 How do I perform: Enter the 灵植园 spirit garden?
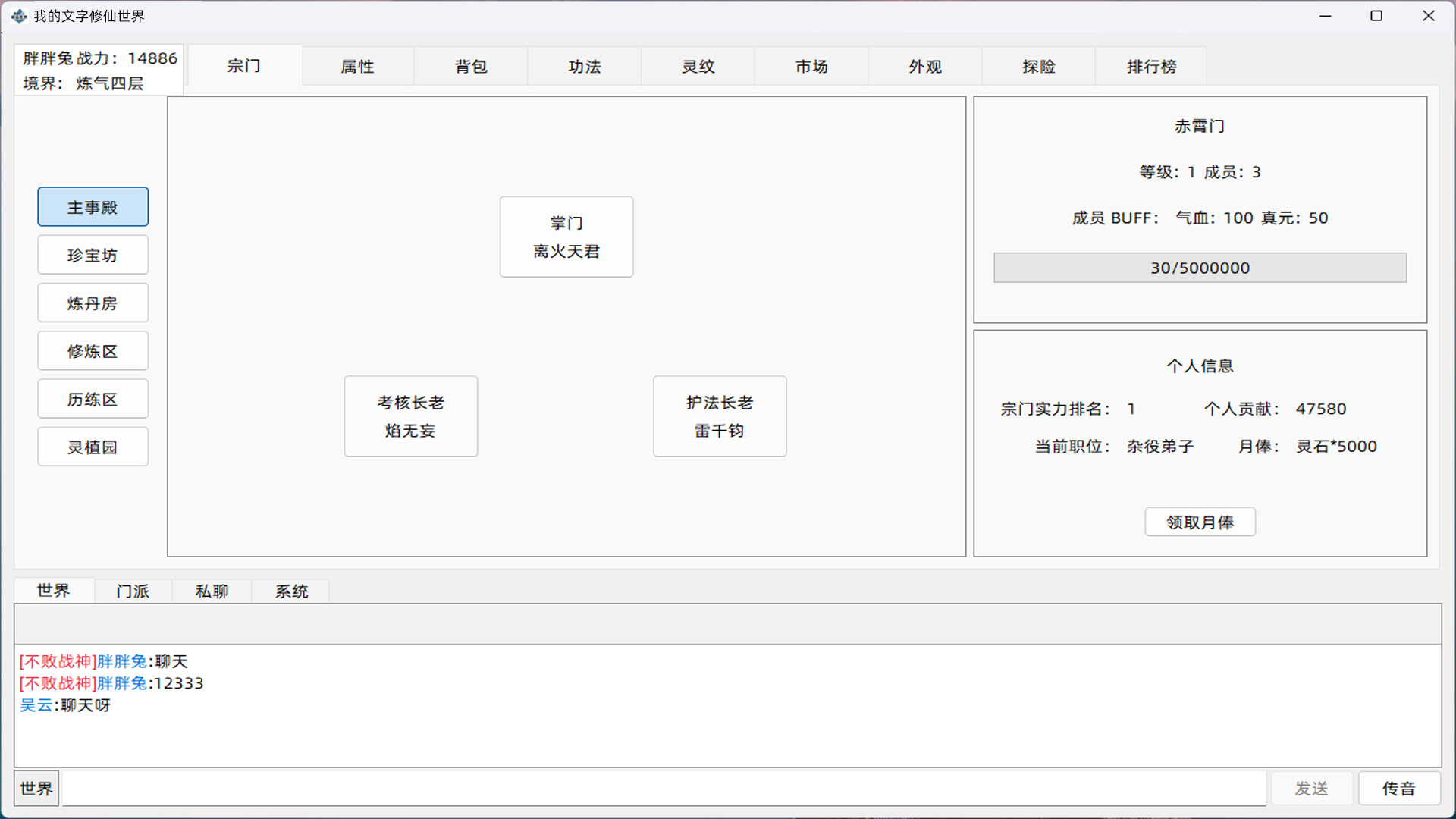[93, 447]
